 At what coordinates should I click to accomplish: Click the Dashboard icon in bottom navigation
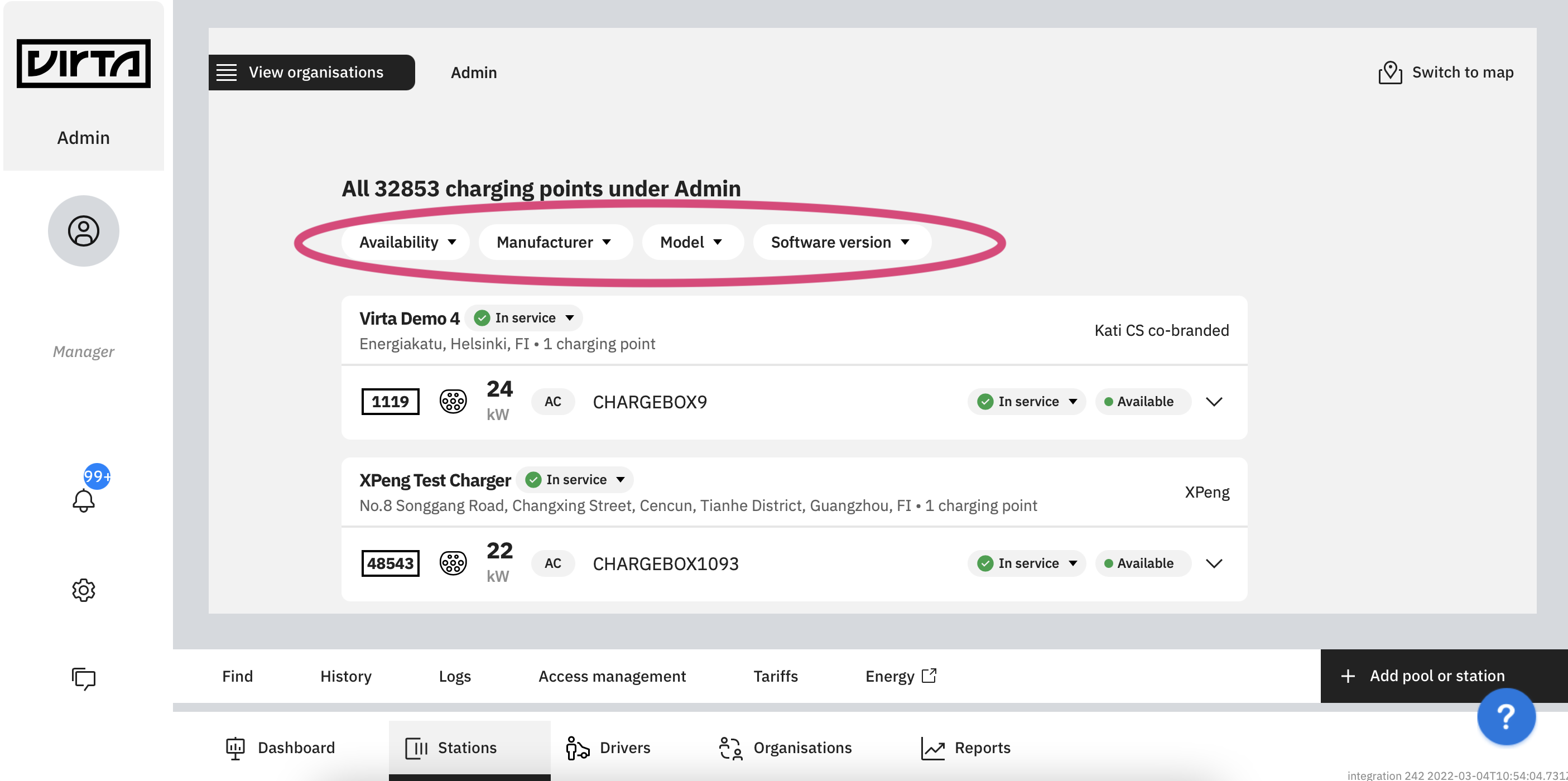click(x=235, y=748)
